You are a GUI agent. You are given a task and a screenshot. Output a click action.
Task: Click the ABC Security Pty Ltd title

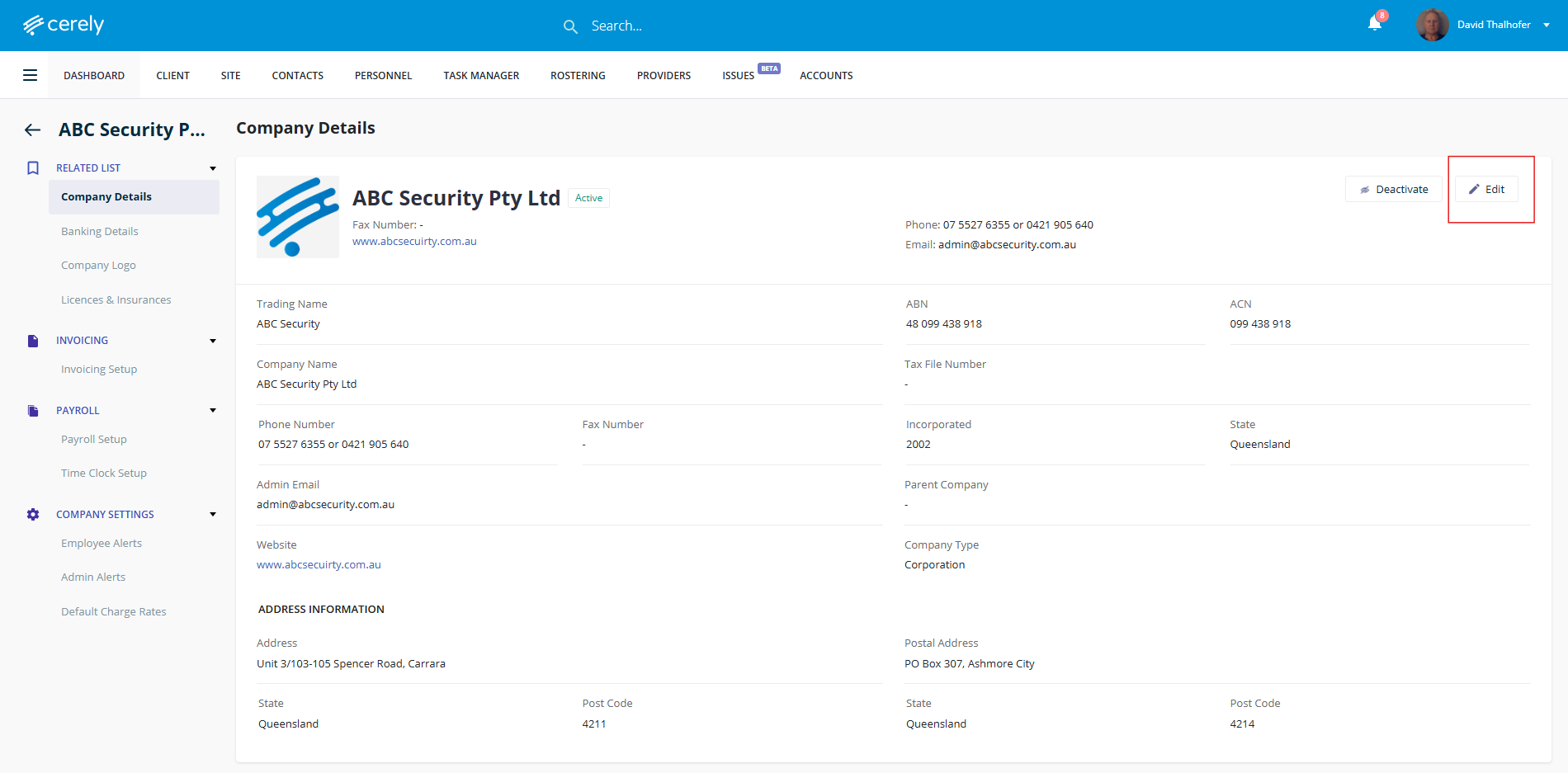(x=456, y=198)
